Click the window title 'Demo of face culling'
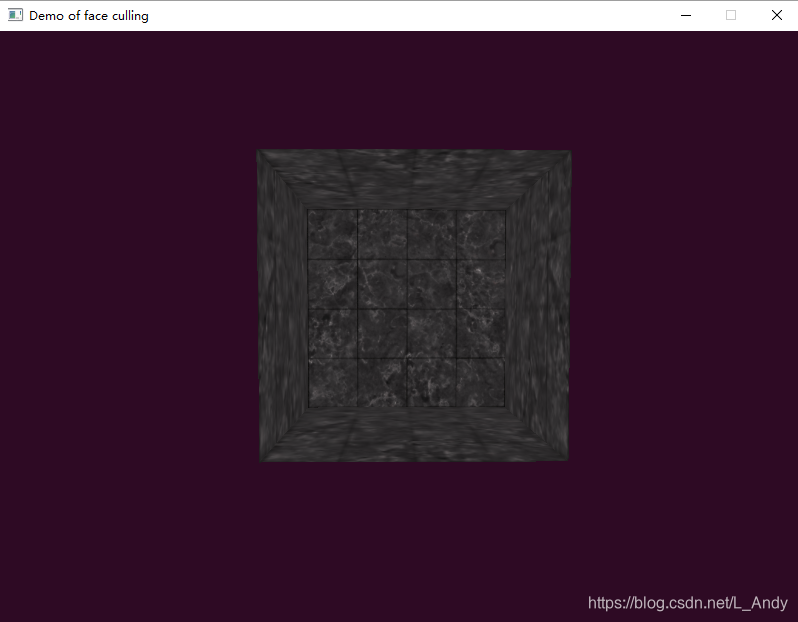This screenshot has height=622, width=798. tap(89, 16)
